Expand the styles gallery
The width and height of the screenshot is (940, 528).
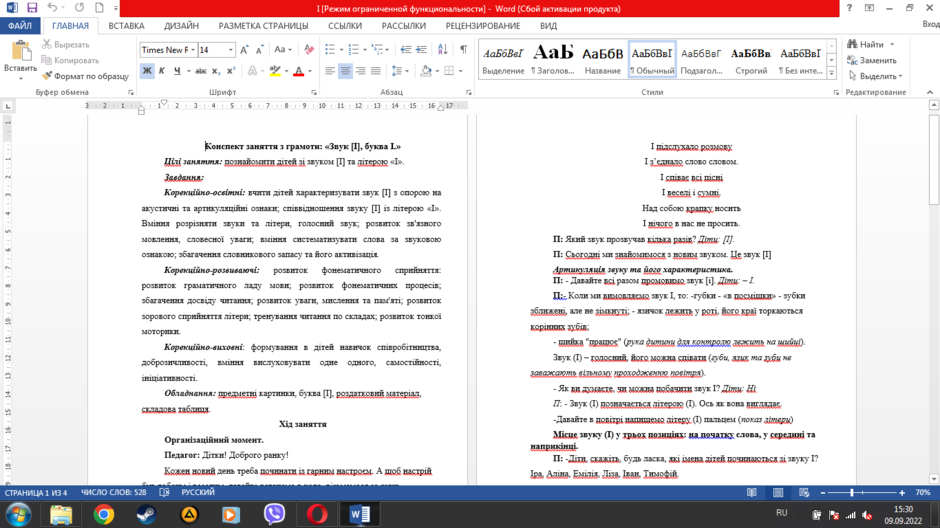tap(831, 73)
